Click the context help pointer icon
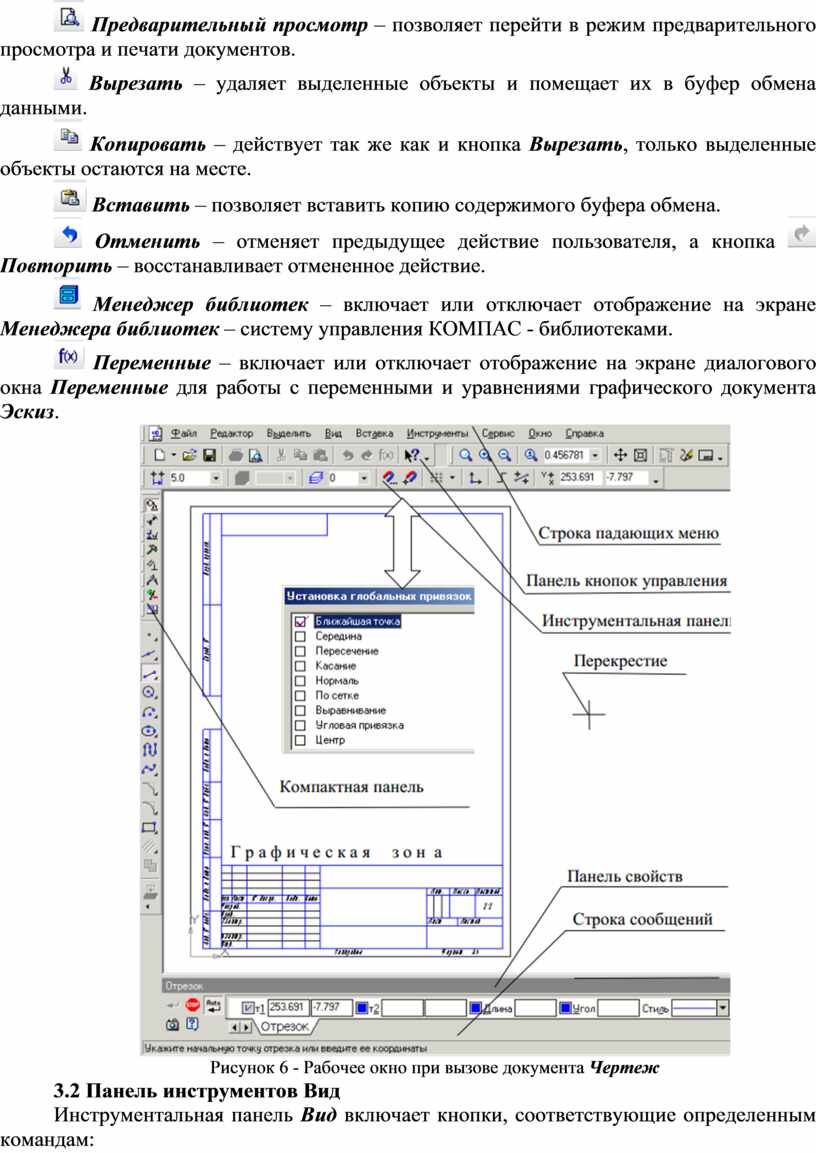Image resolution: width=816 pixels, height=1153 pixels. (412, 456)
